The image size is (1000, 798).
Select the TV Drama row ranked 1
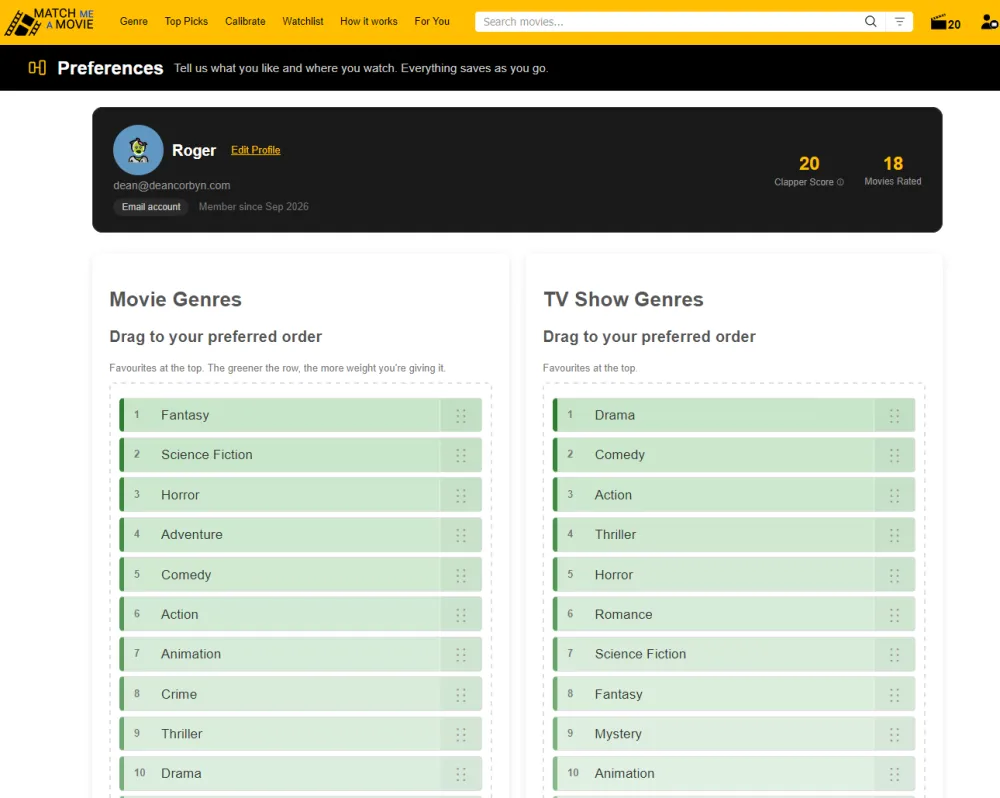coord(734,415)
